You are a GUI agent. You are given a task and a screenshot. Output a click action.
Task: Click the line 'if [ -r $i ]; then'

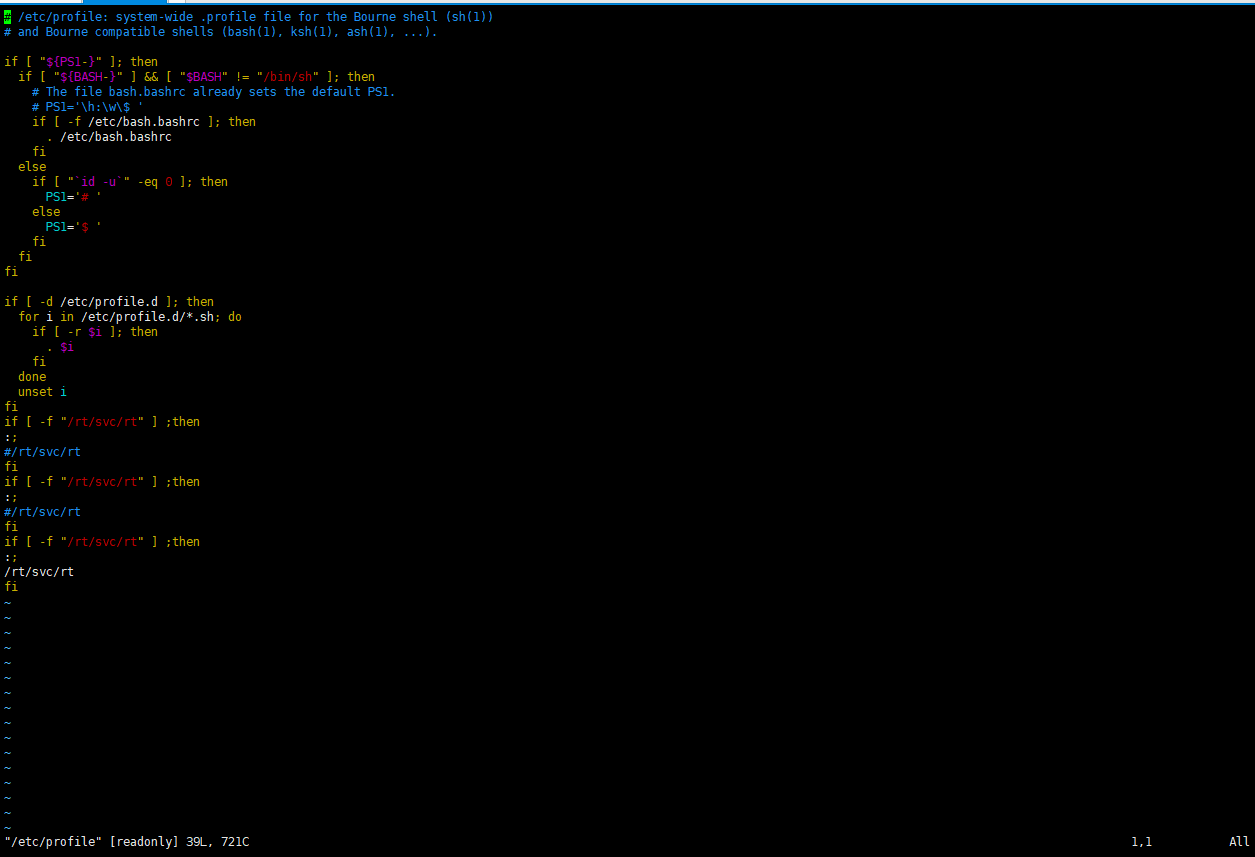pyautogui.click(x=95, y=332)
